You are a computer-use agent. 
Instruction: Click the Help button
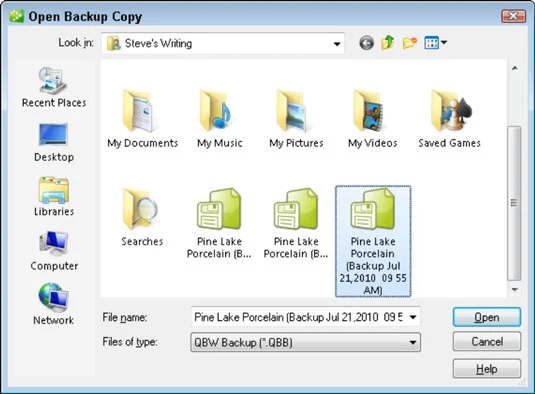487,369
